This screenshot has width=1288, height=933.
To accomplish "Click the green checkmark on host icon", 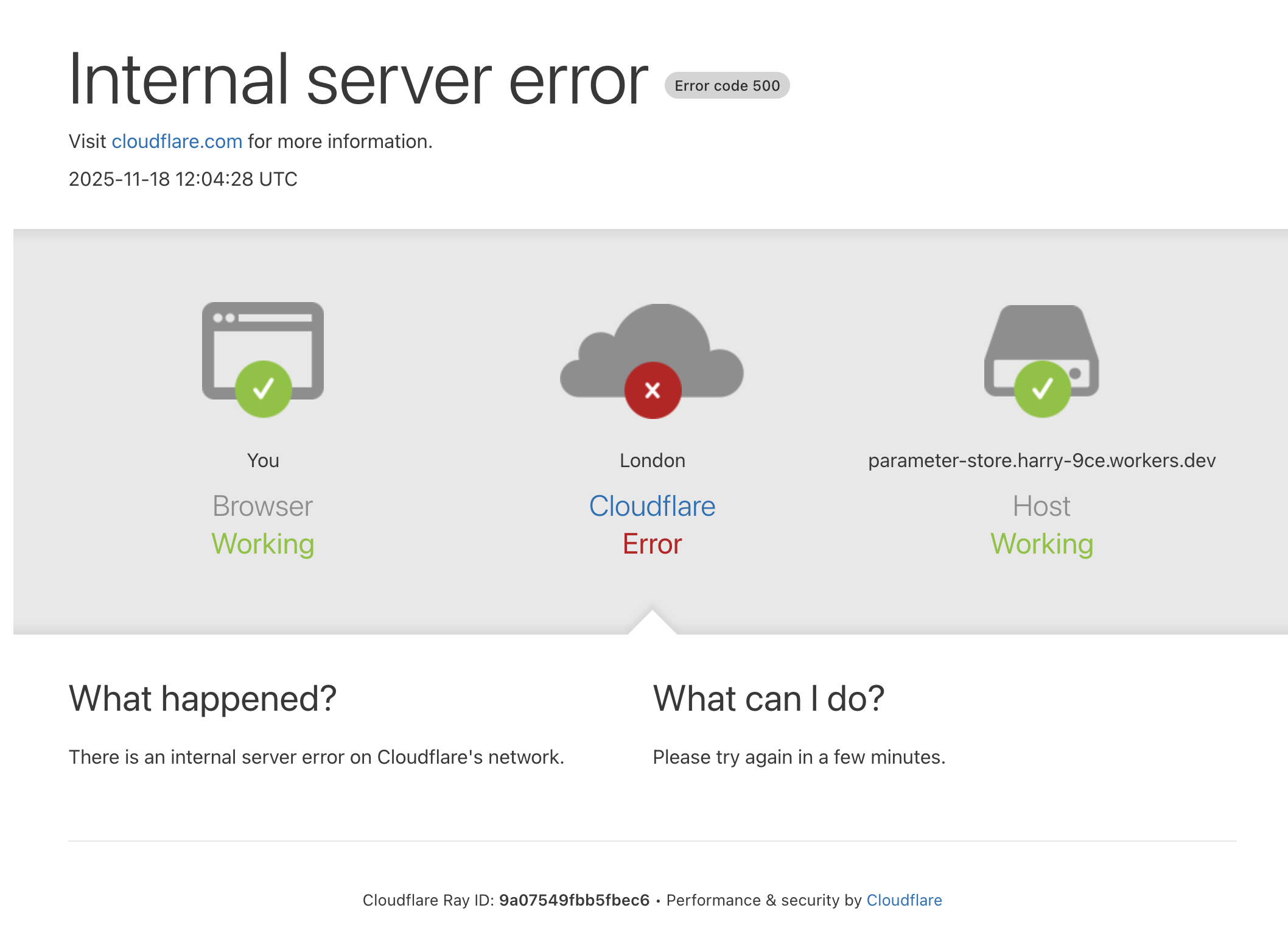I will [1042, 389].
